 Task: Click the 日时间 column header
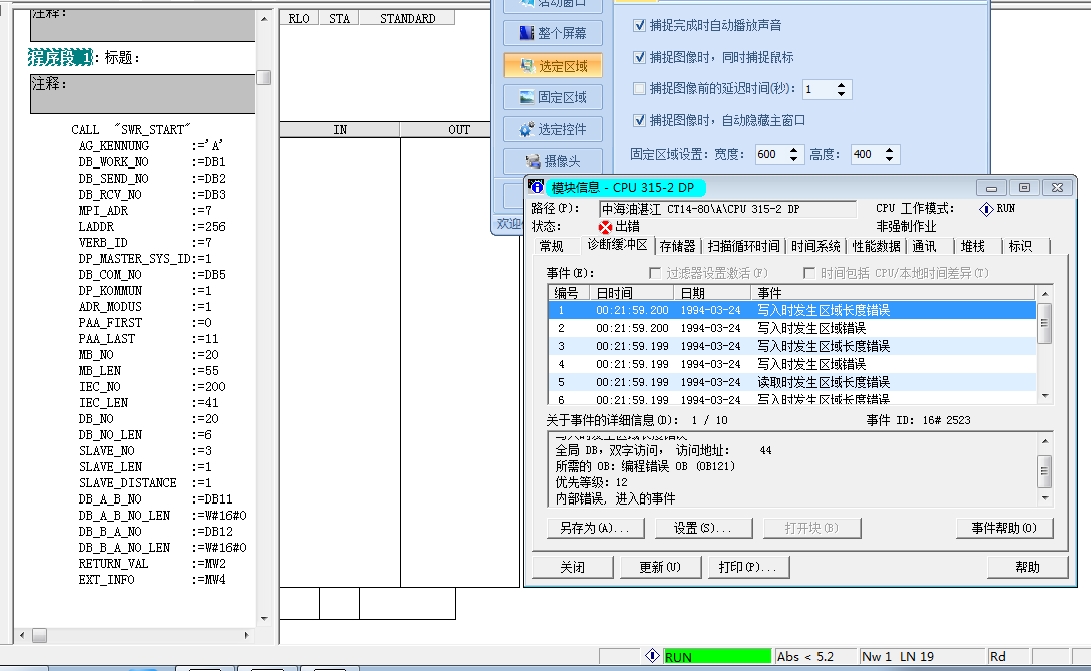tap(632, 293)
